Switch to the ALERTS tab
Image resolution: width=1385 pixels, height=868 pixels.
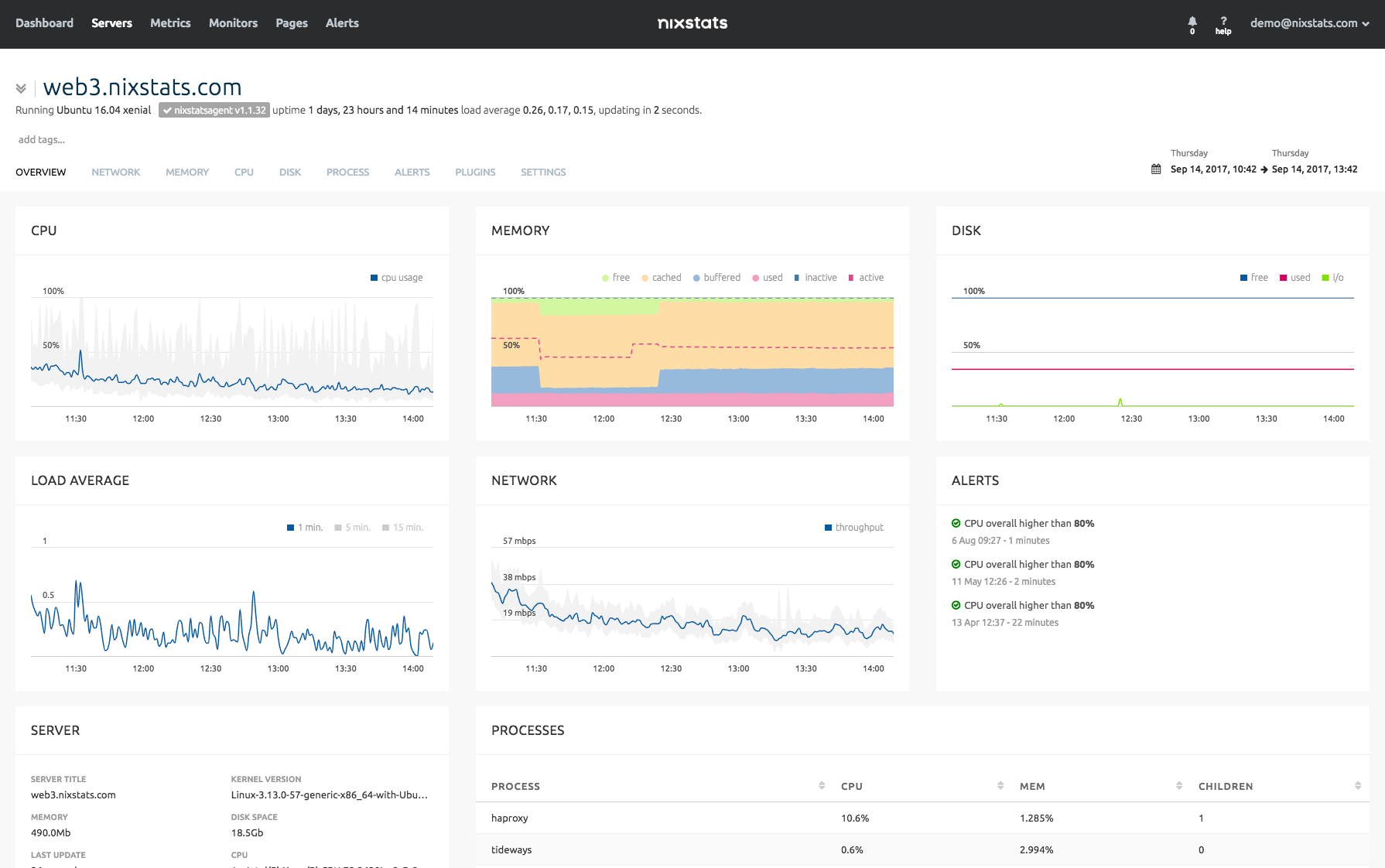(412, 173)
